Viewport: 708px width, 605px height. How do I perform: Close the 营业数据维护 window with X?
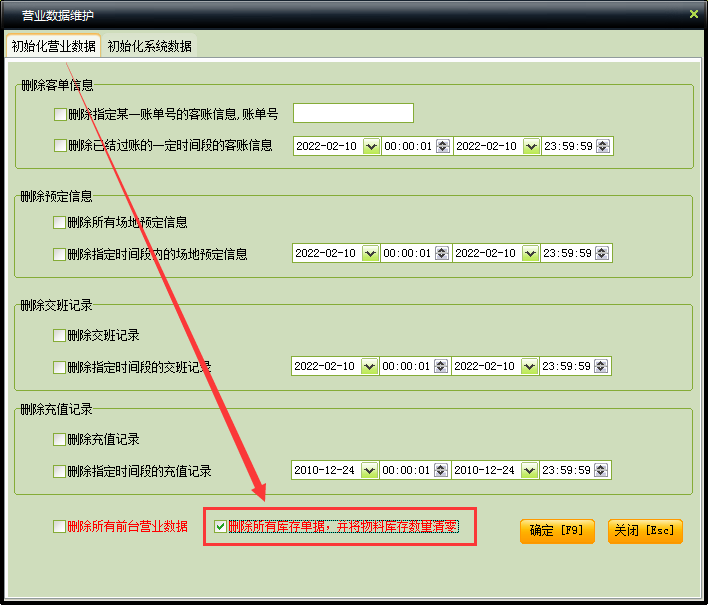click(x=694, y=14)
